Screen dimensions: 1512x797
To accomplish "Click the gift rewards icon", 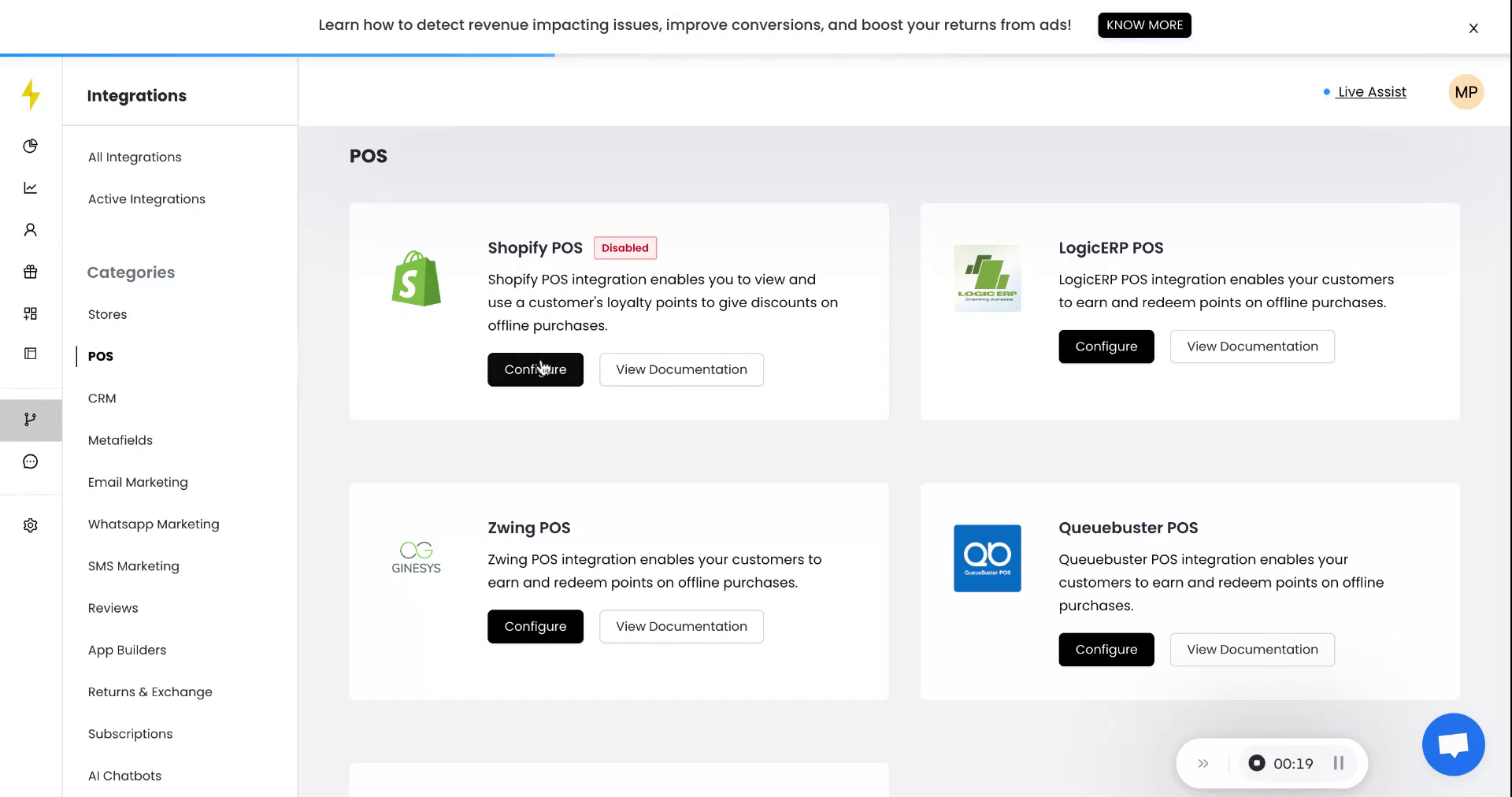I will tap(30, 271).
